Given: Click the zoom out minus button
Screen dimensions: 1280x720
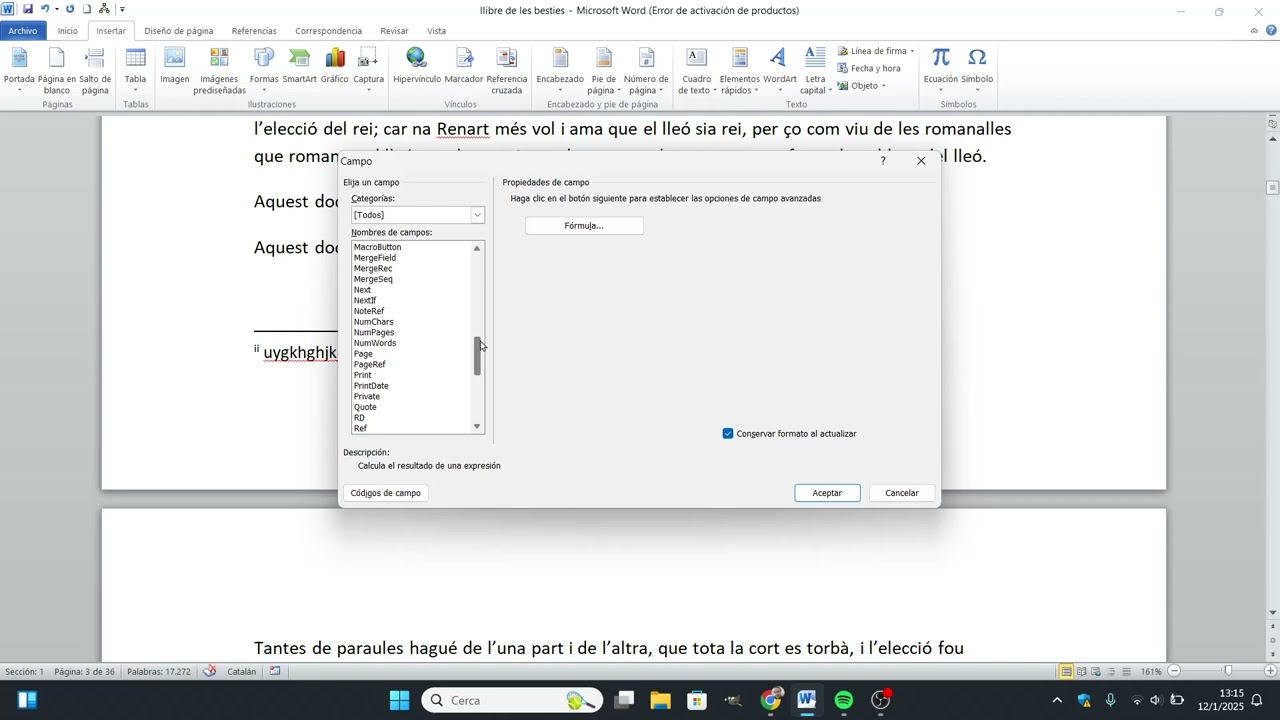Looking at the screenshot, I should coord(1175,671).
